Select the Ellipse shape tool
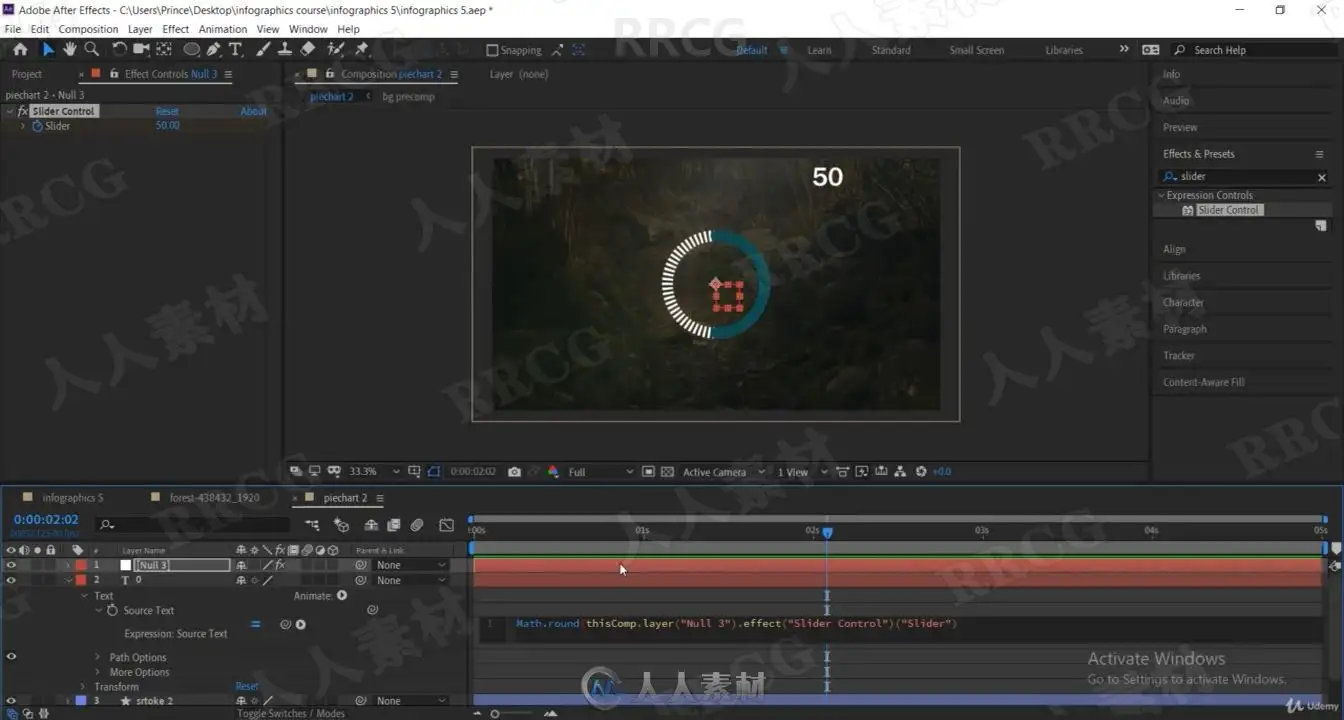Image resolution: width=1344 pixels, height=720 pixels. point(191,49)
